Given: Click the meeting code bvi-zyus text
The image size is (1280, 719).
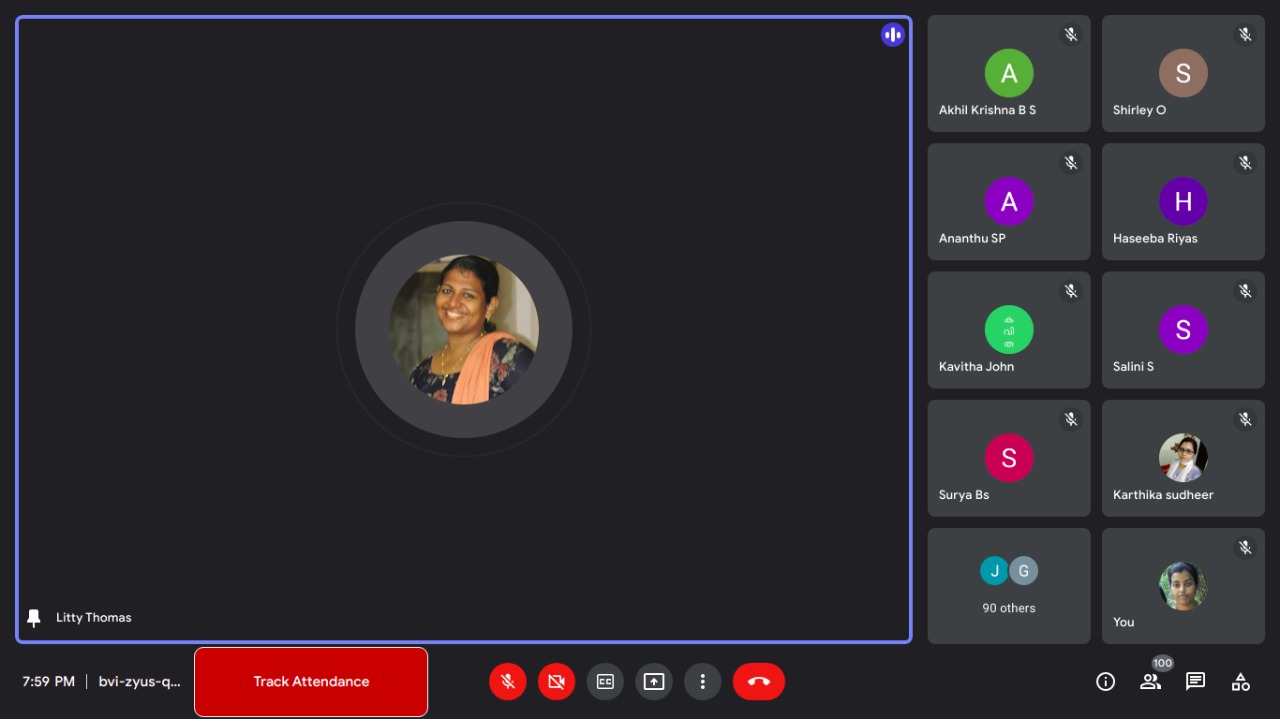Looking at the screenshot, I should (x=140, y=682).
